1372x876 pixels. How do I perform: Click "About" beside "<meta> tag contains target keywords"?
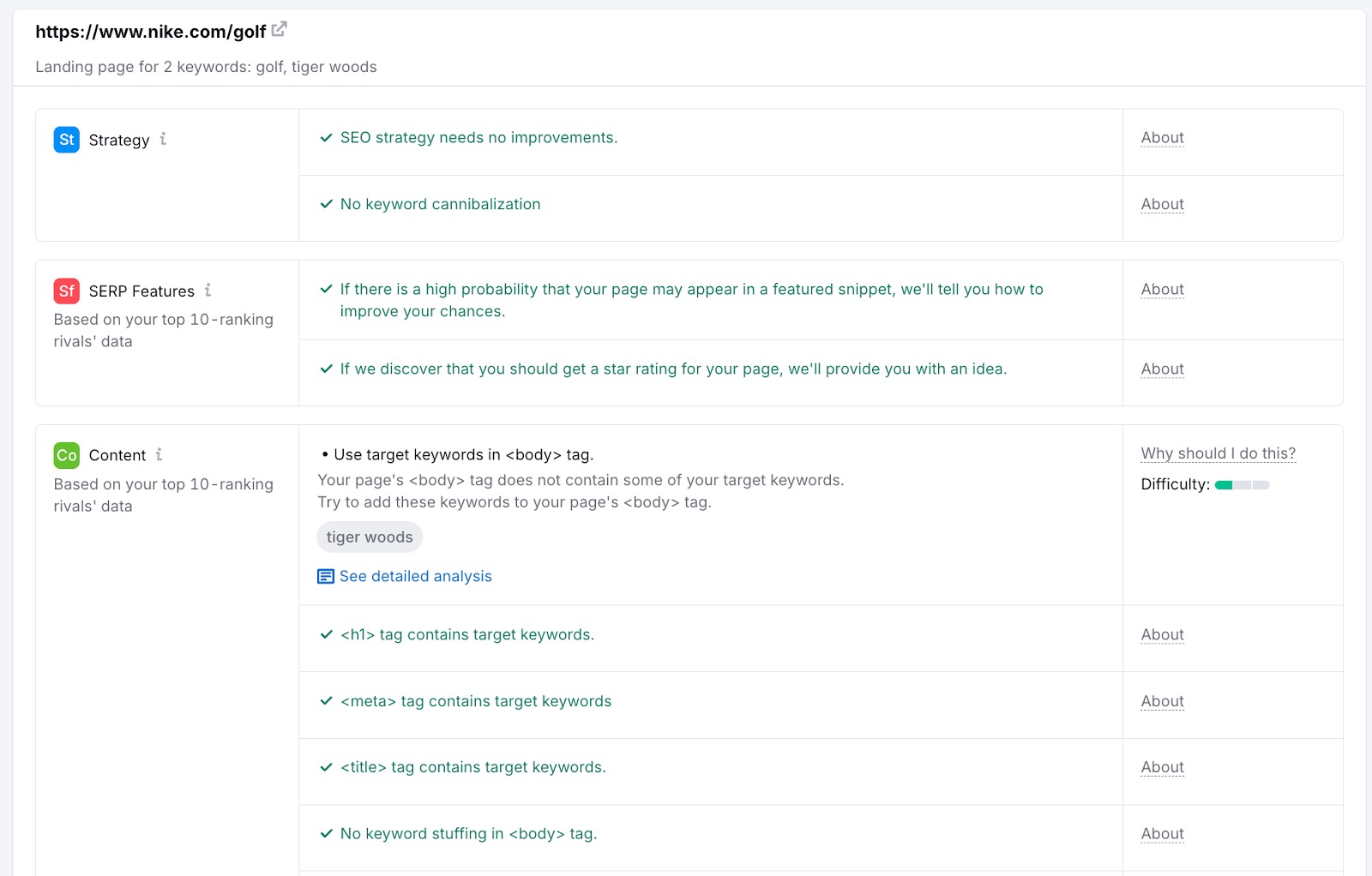[1162, 700]
